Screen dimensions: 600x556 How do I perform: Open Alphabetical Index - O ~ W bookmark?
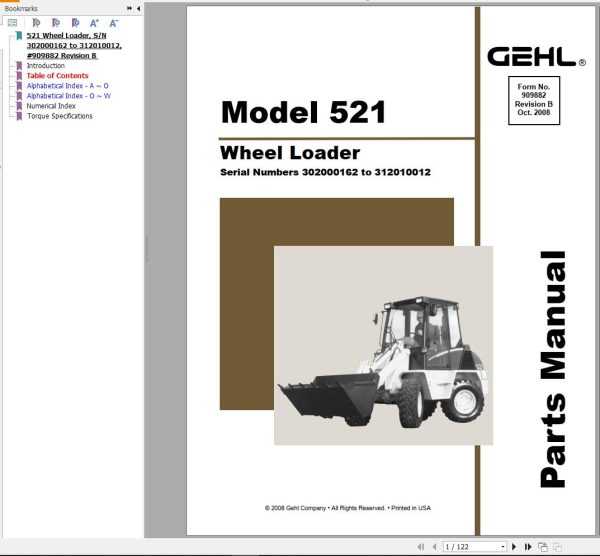point(68,96)
